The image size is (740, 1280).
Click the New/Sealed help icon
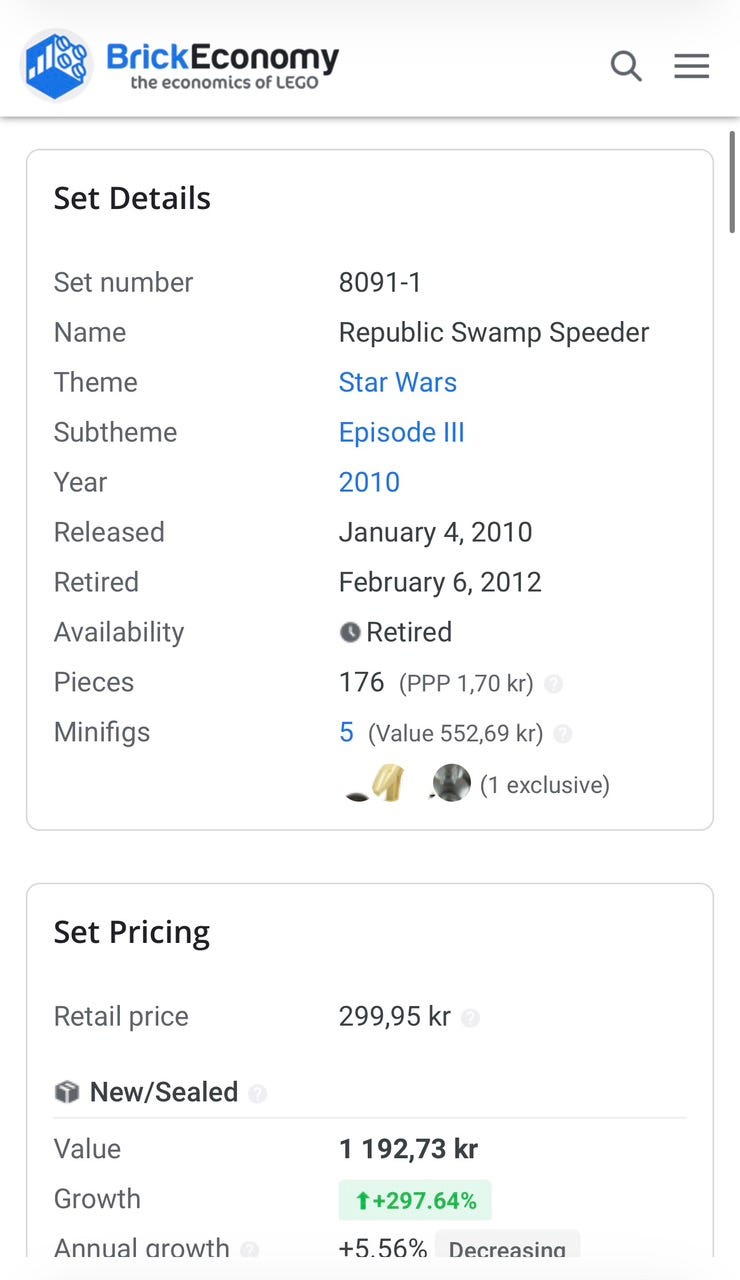pyautogui.click(x=257, y=1093)
